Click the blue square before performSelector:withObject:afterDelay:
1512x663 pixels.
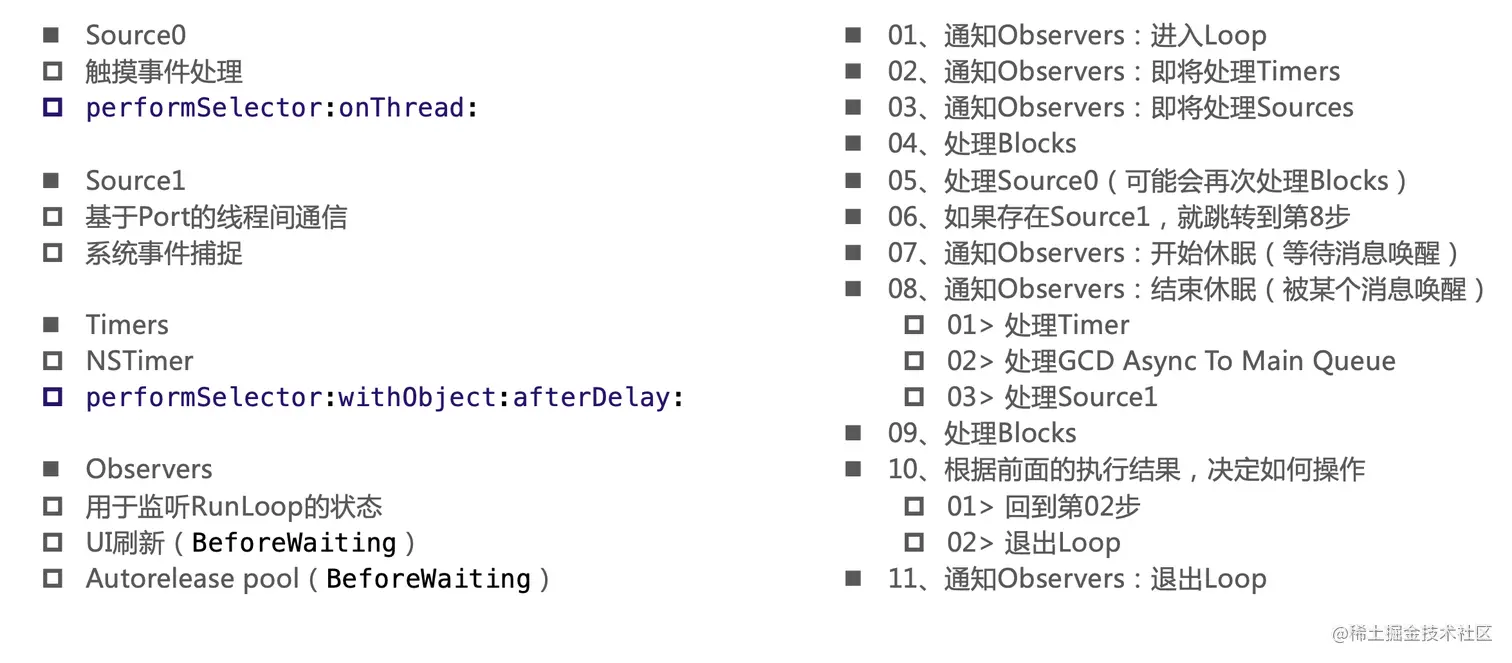pyautogui.click(x=52, y=398)
